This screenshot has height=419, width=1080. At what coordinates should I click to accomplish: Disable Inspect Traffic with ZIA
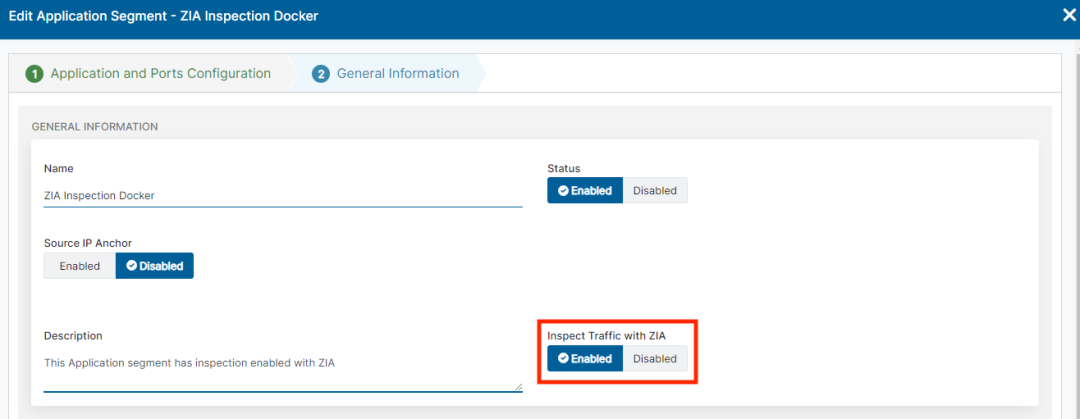655,359
